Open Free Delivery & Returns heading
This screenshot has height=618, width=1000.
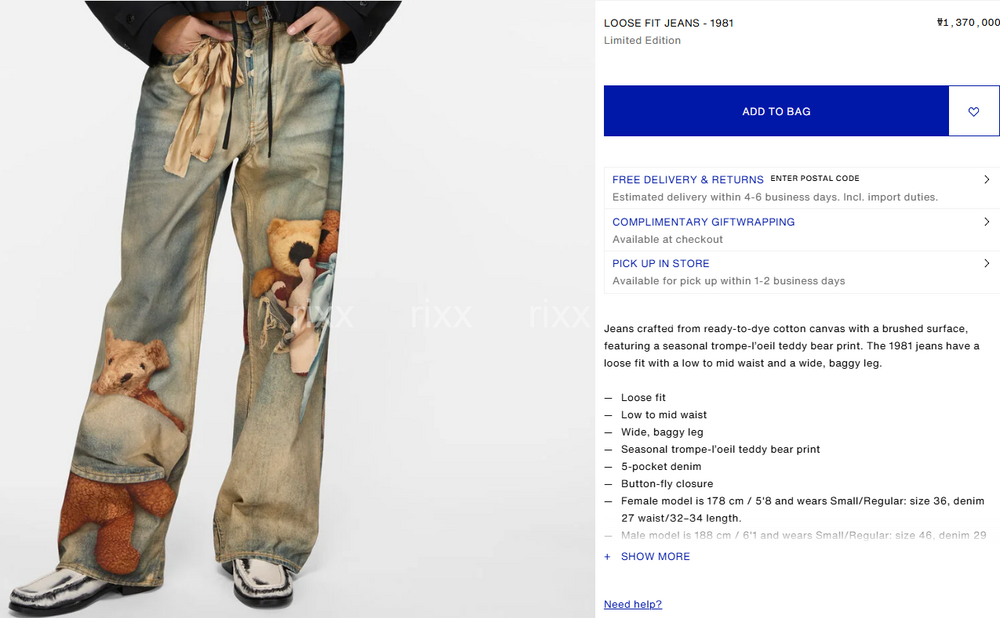688,180
